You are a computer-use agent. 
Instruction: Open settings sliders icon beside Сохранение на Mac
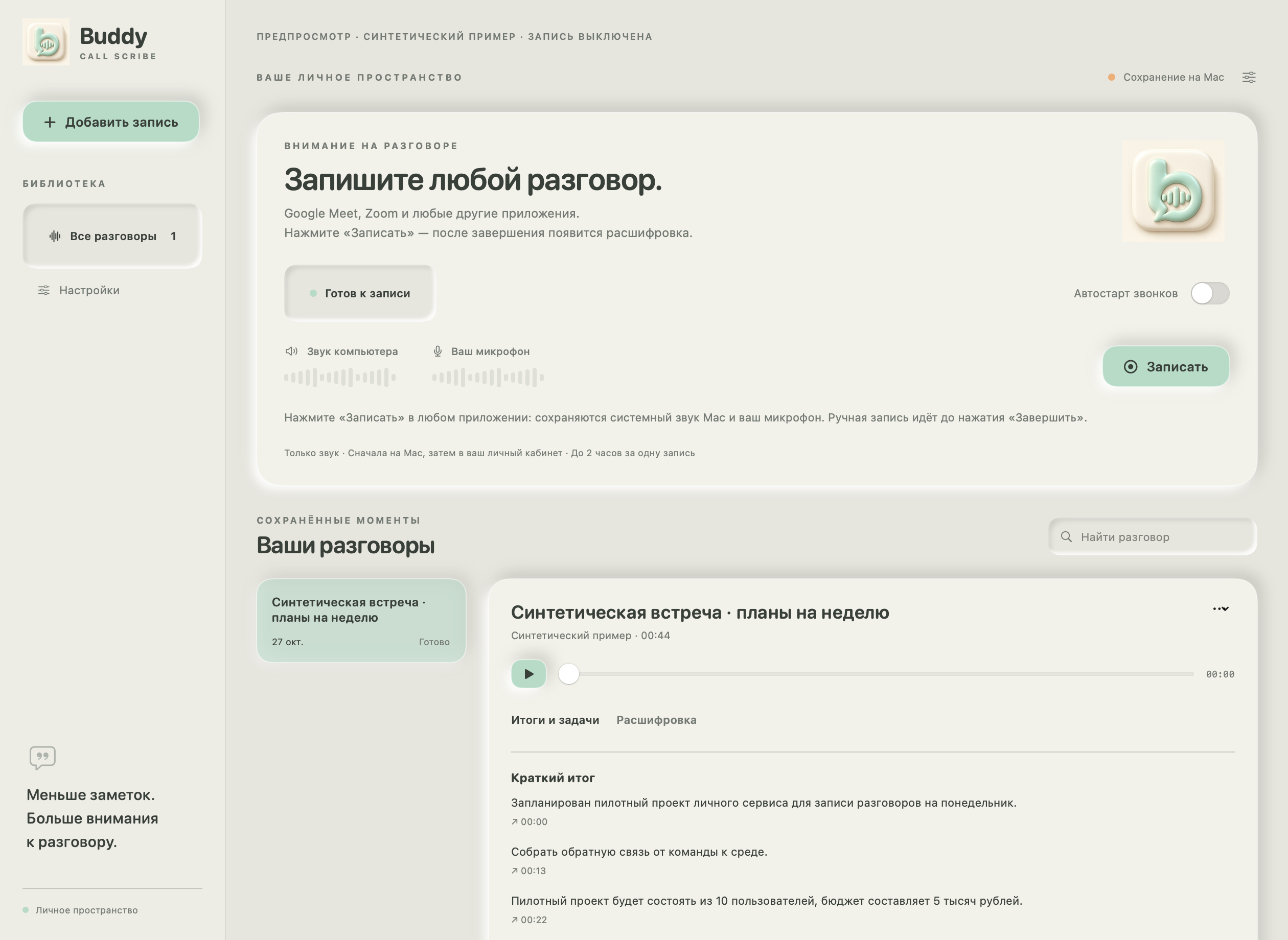tap(1249, 77)
